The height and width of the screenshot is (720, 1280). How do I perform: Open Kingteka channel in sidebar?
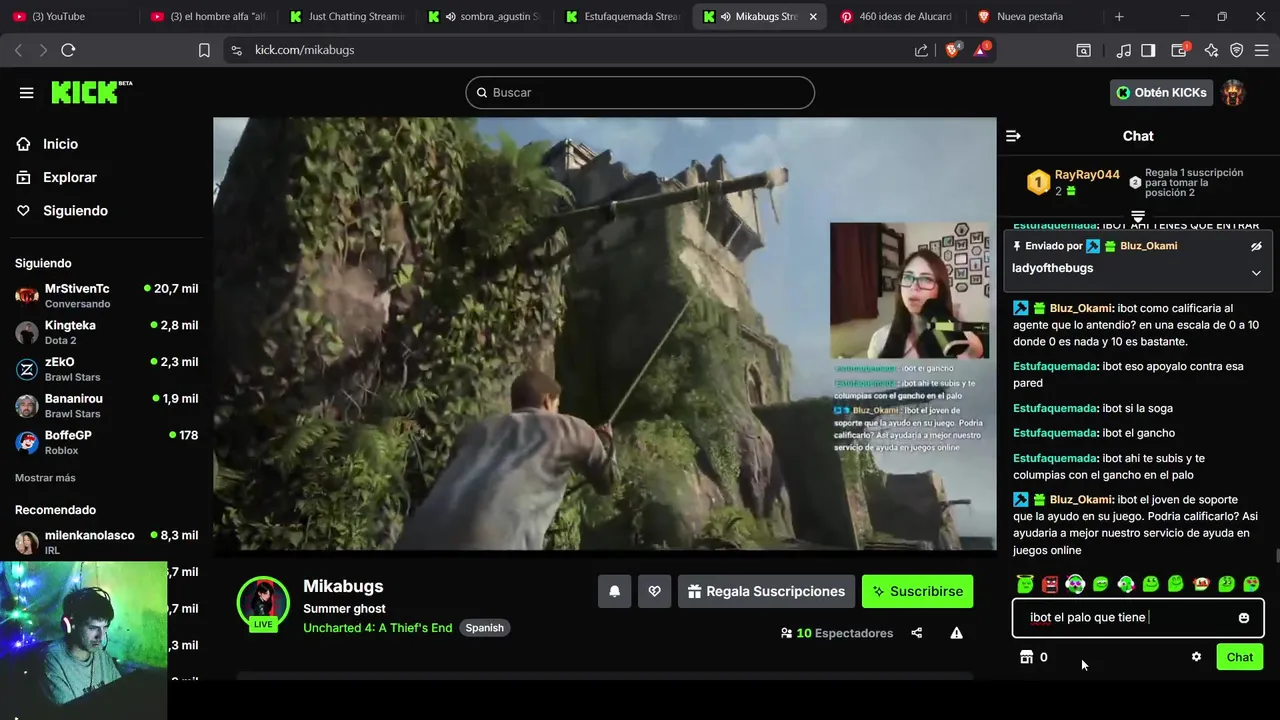107,332
